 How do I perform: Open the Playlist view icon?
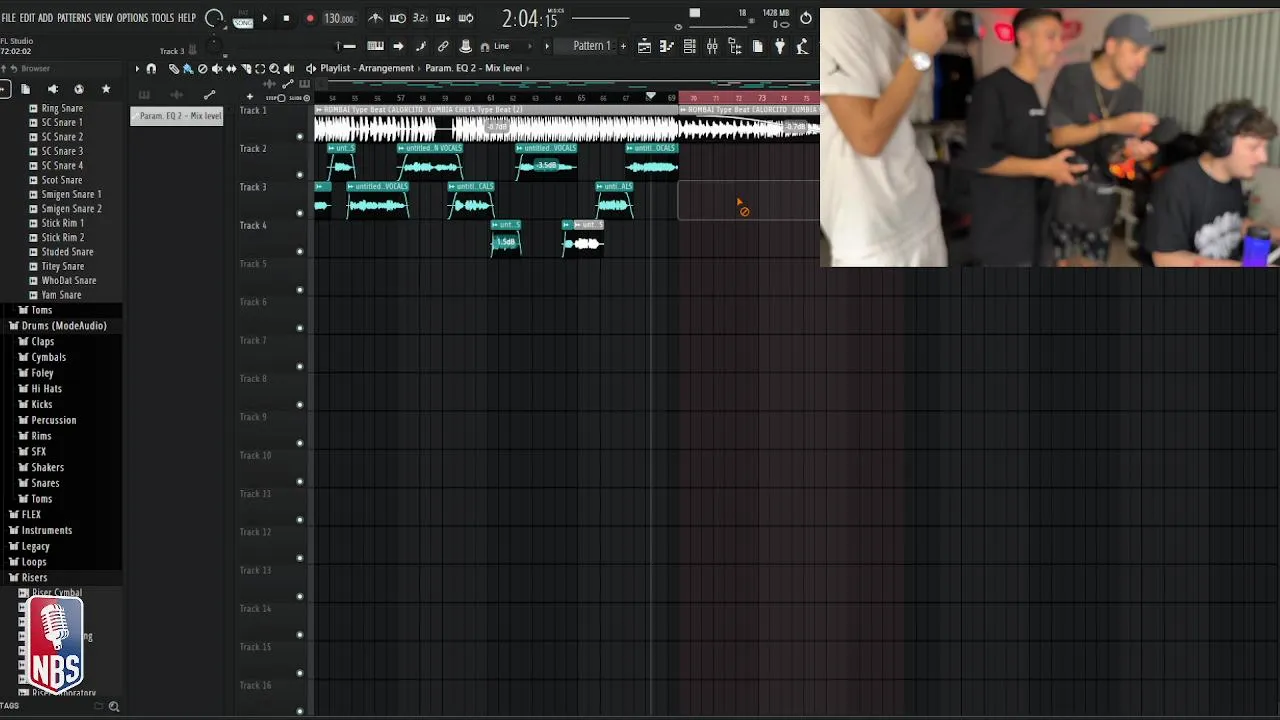pos(644,46)
